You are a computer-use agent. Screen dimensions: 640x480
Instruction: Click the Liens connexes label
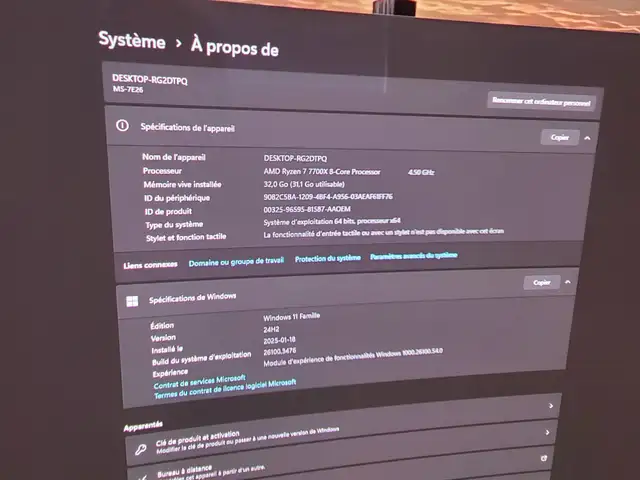point(150,265)
